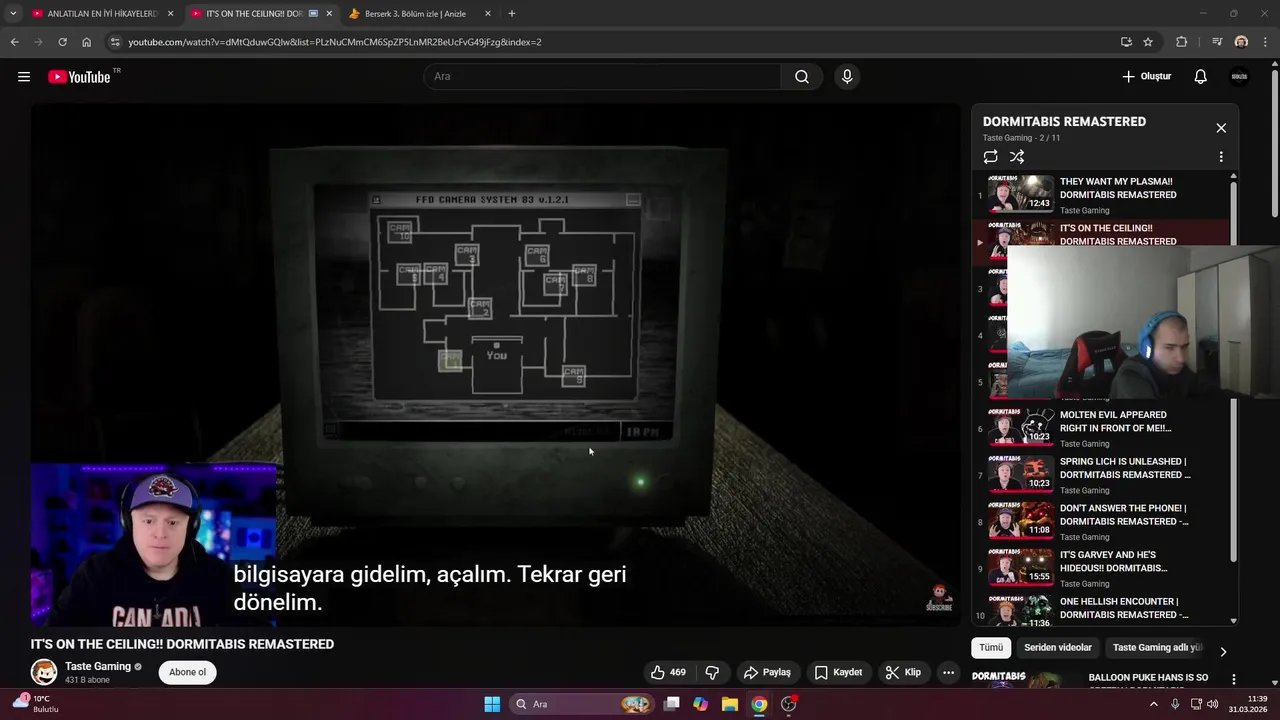
Task: Reload the page
Action: pyautogui.click(x=62, y=42)
